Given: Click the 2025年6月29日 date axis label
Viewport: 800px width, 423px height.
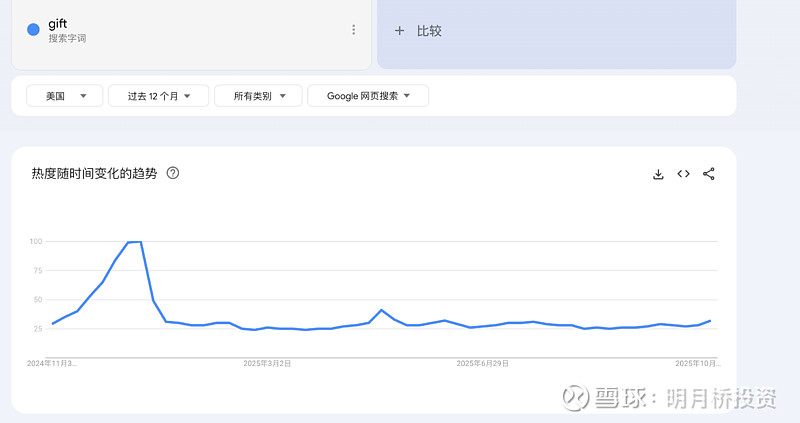Looking at the screenshot, I should click(x=483, y=364).
